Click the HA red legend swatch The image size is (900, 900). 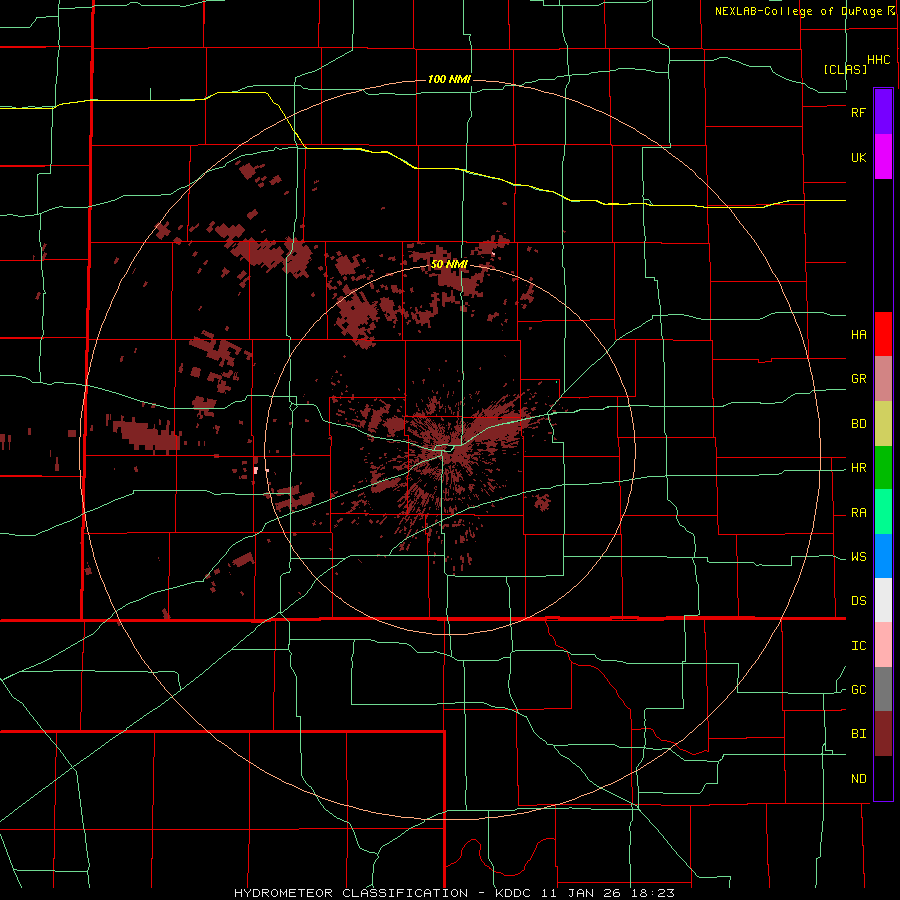point(883,334)
